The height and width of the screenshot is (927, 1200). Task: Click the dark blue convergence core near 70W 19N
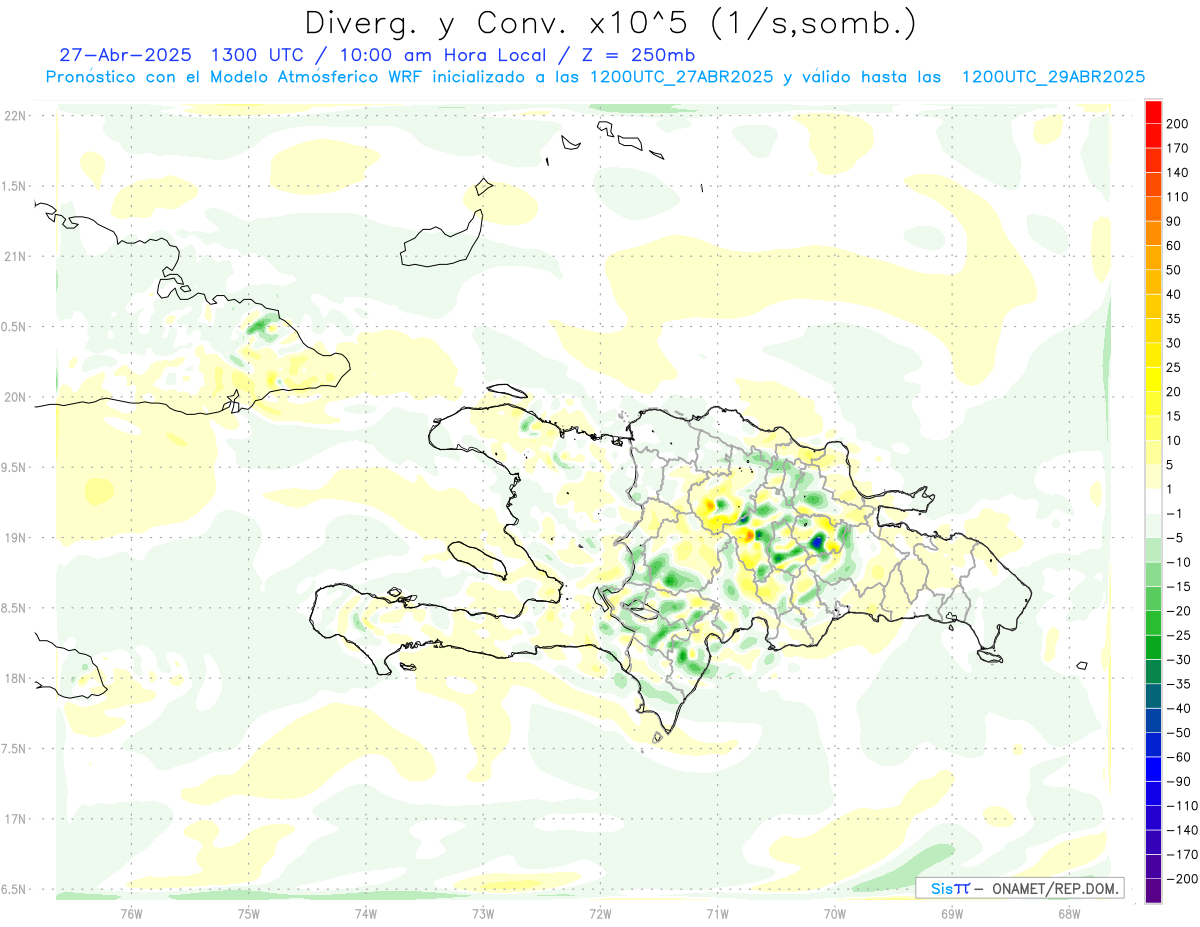(817, 542)
